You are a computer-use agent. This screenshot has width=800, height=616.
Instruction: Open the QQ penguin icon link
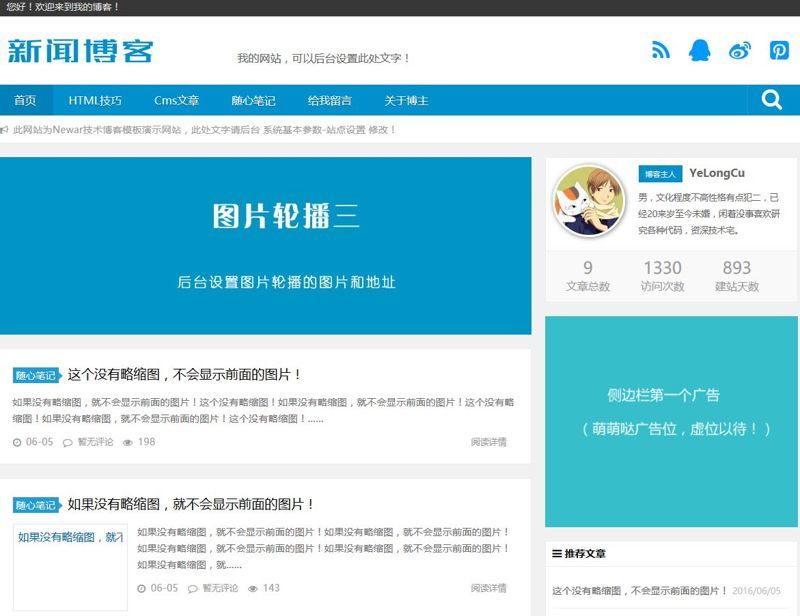[x=700, y=50]
